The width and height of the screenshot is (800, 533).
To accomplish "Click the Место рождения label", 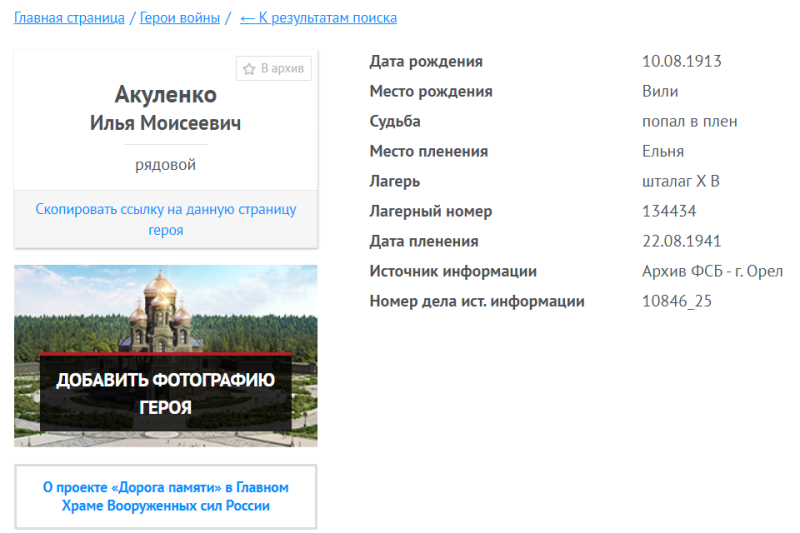I will [x=431, y=91].
